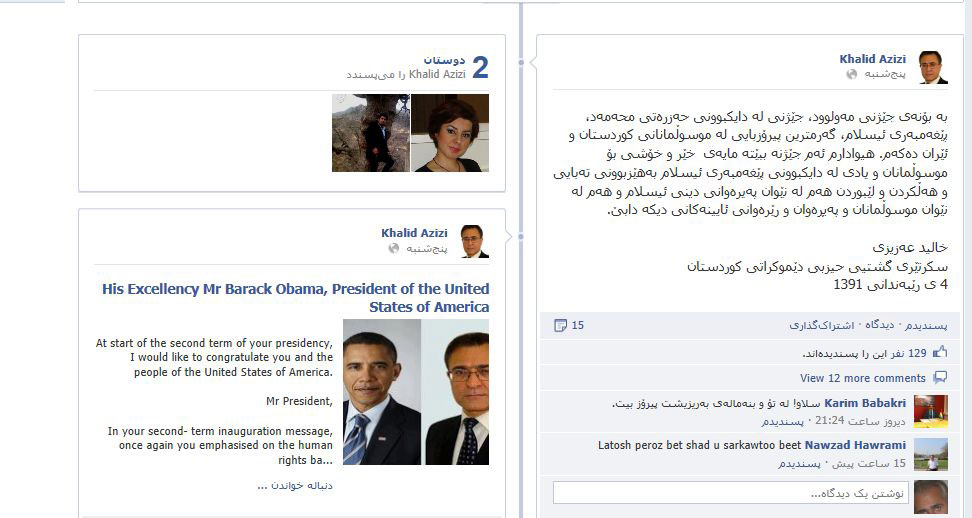Open Nawzad Hawrami's profile picture
This screenshot has width=972, height=518.
tap(930, 454)
